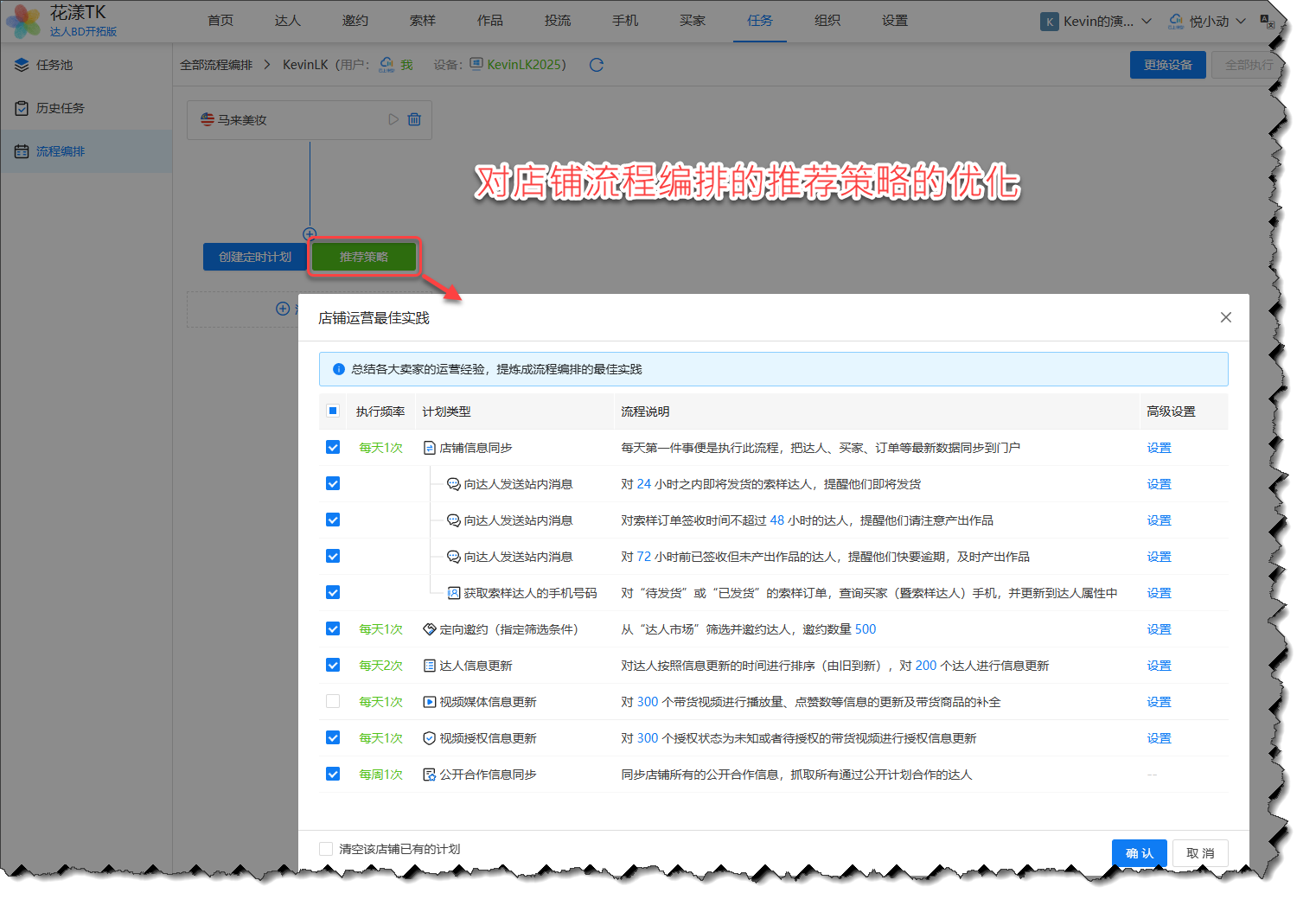The width and height of the screenshot is (1316, 912).
Task: Go back to 全部流程编排 breadcrumb
Action: click(x=216, y=65)
